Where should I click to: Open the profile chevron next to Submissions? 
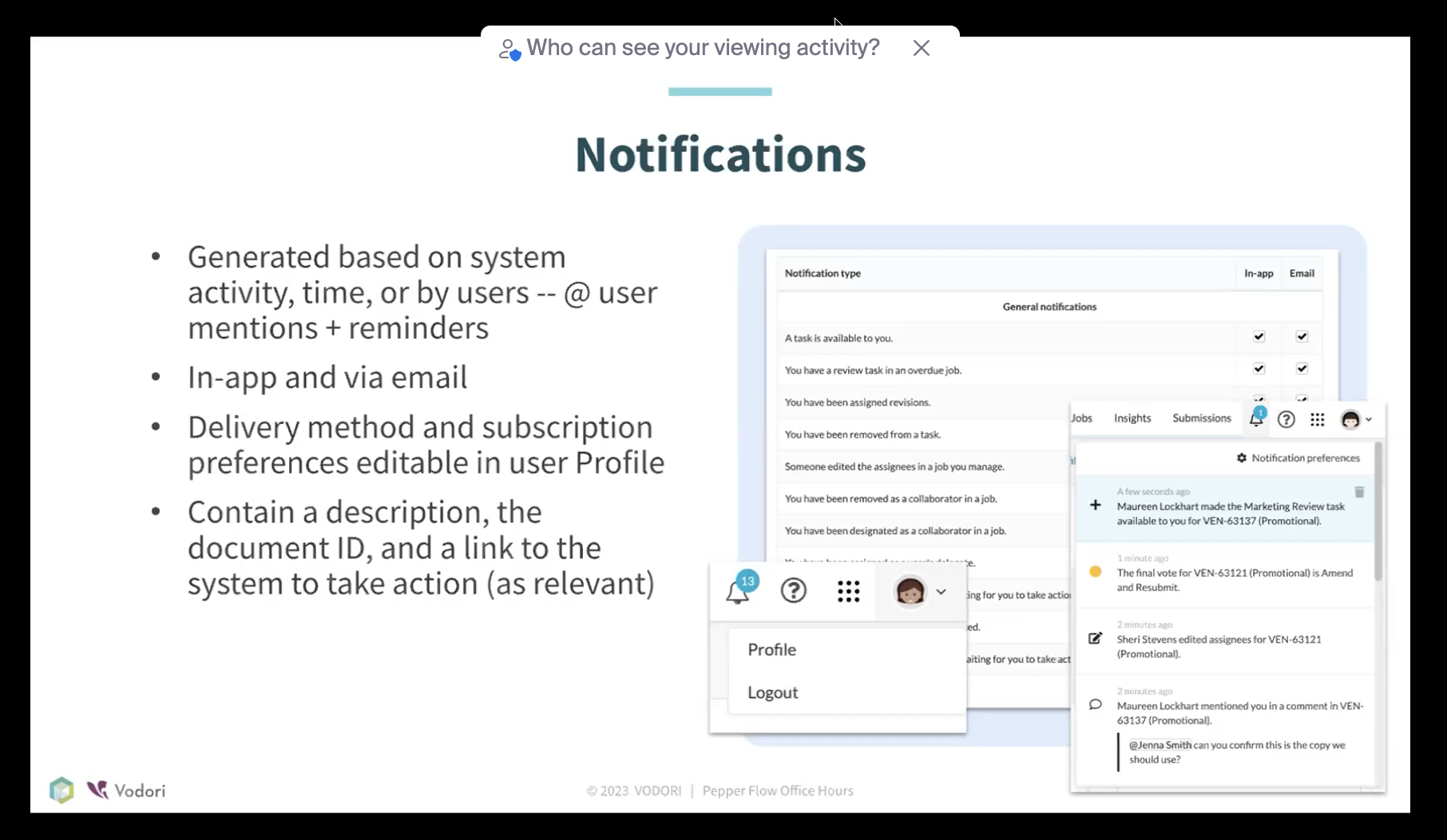point(1369,418)
